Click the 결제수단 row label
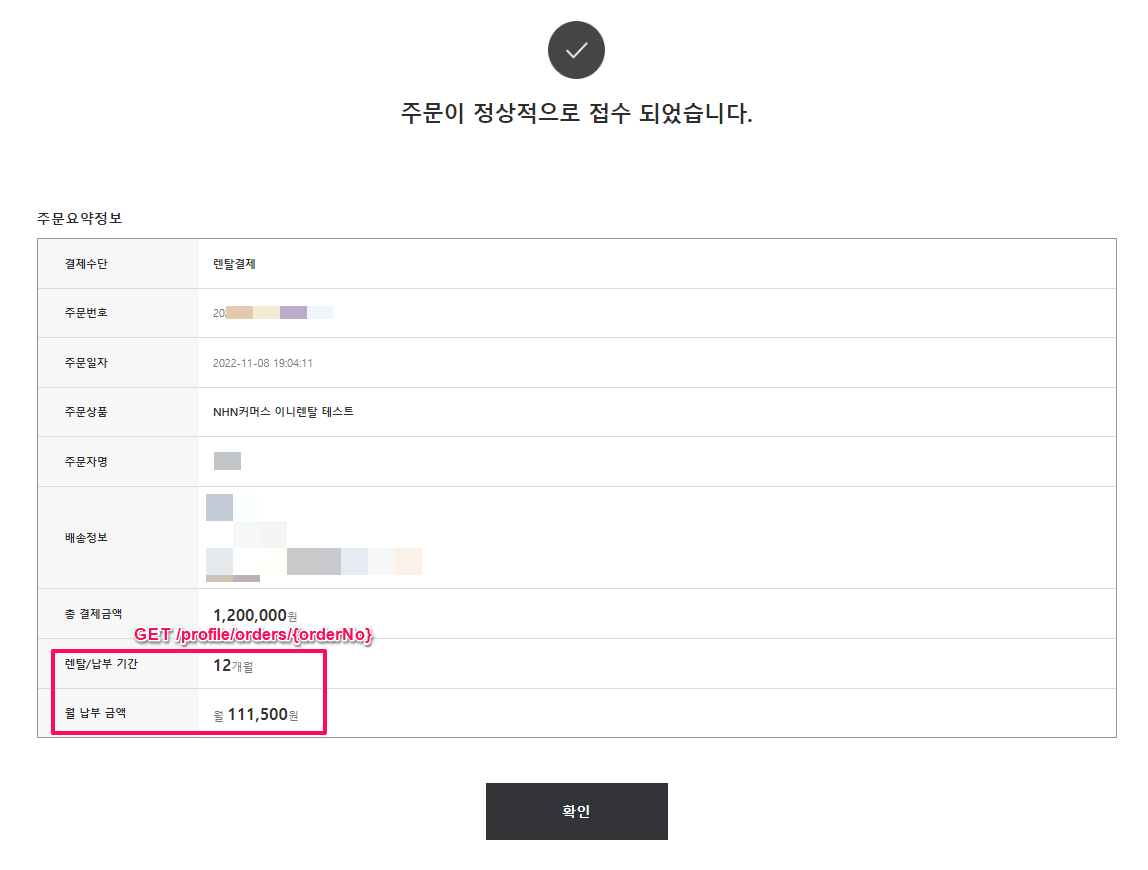The width and height of the screenshot is (1148, 870). coord(86,264)
